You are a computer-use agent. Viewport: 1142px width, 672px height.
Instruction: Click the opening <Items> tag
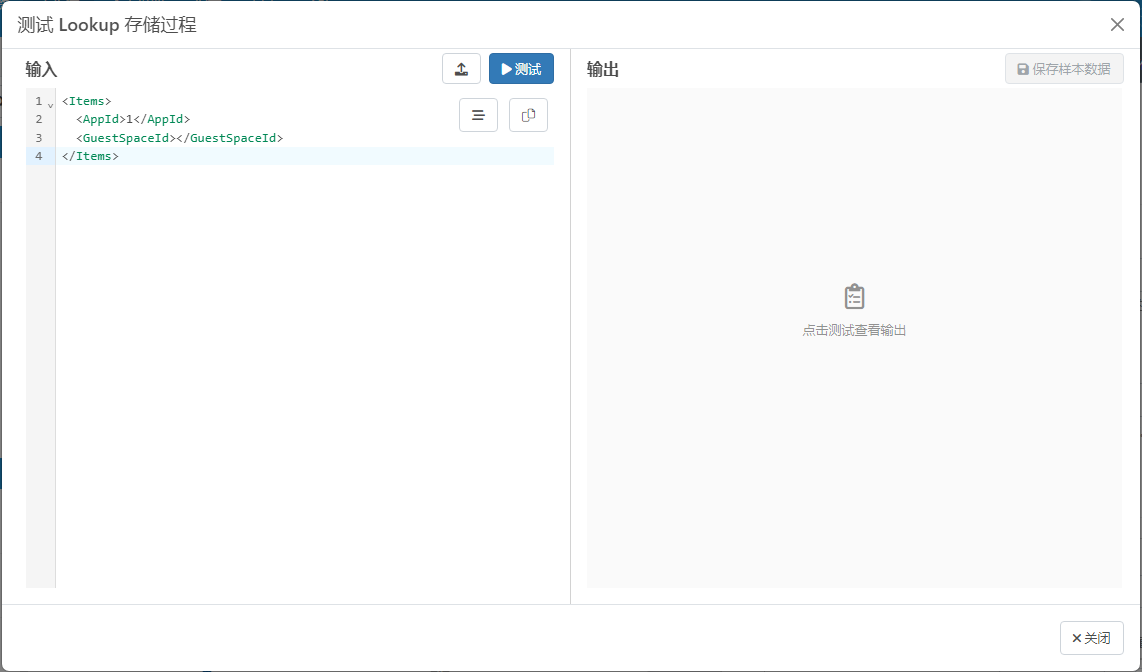click(x=86, y=101)
